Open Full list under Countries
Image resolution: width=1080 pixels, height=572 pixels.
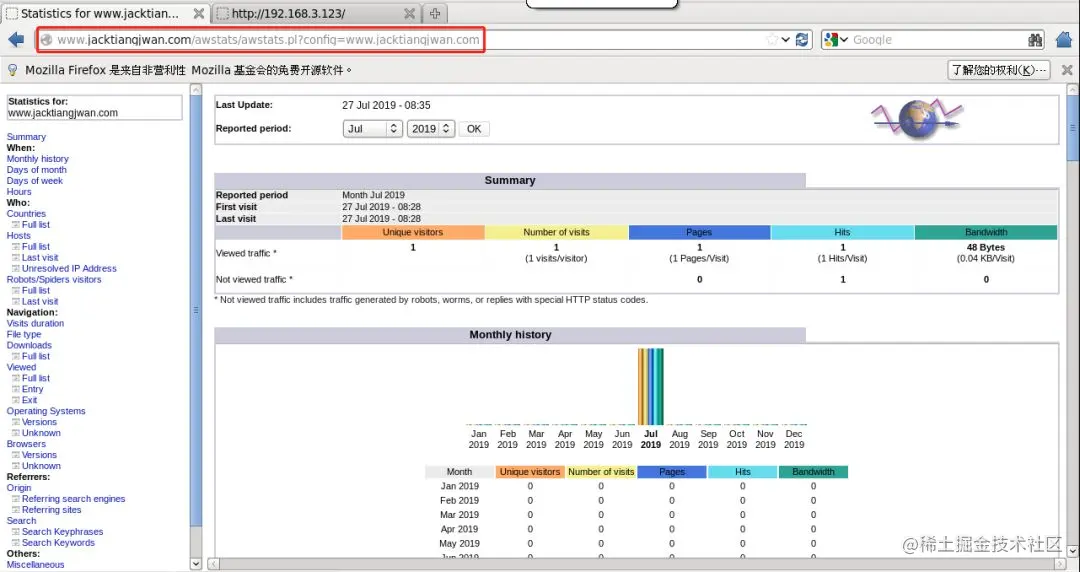coord(36,225)
